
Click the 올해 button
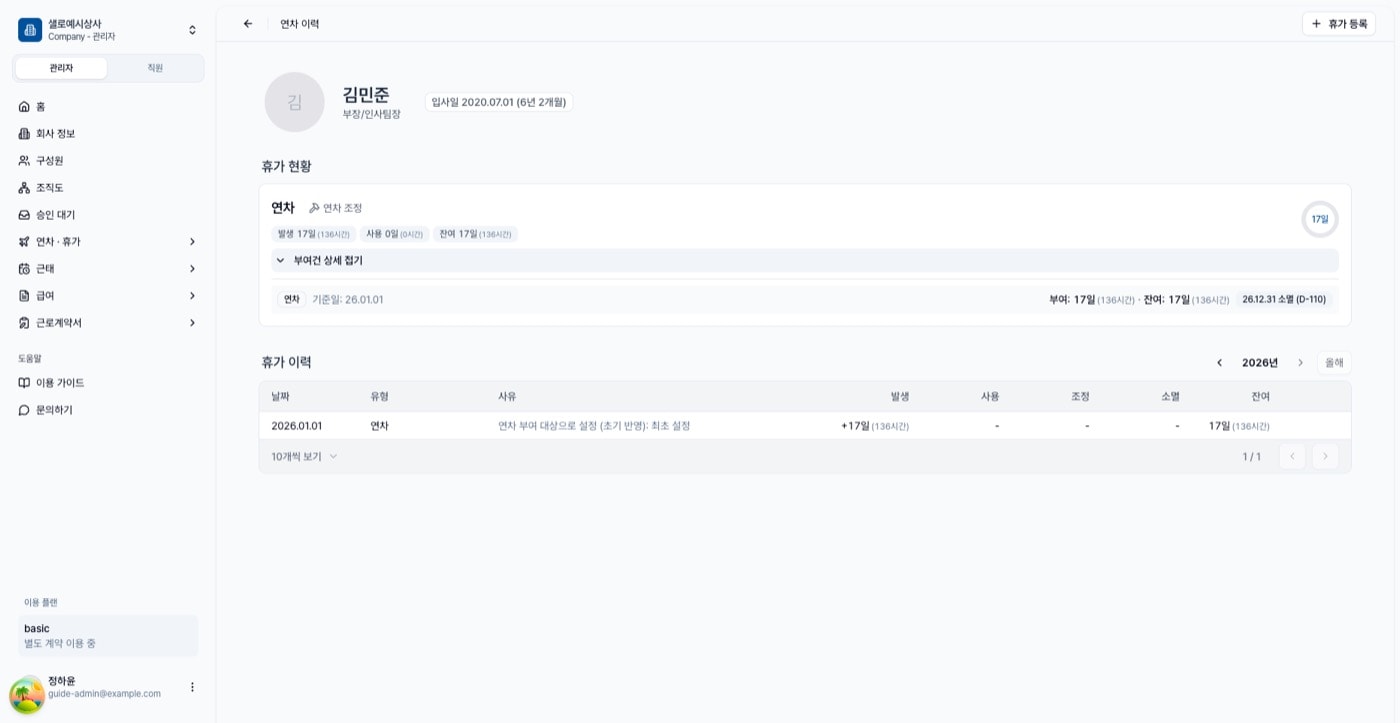pyautogui.click(x=1334, y=362)
